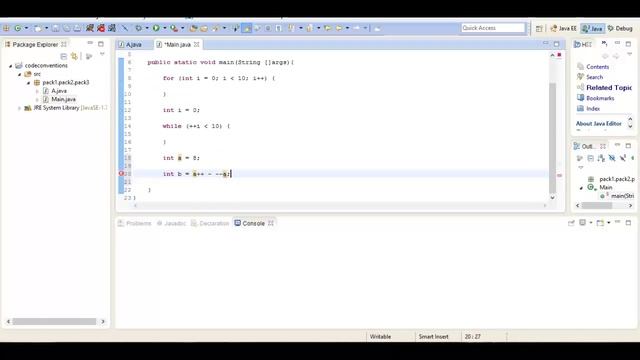Select the Java perspective button
The height and width of the screenshot is (360, 640).
(593, 29)
